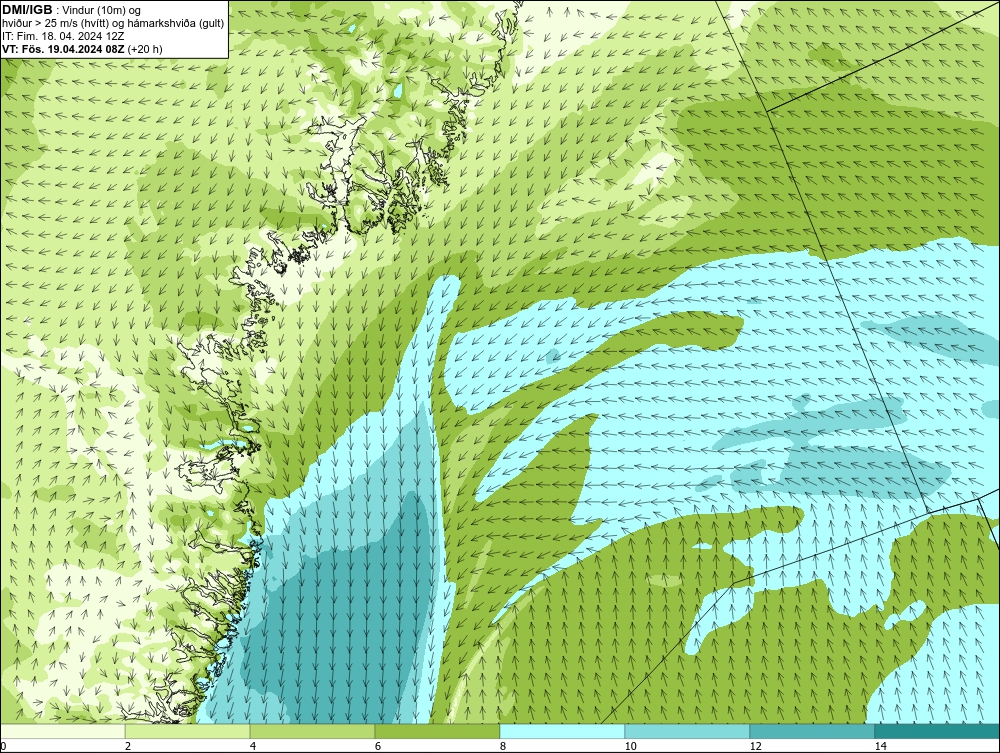
Task: Click the '14' label on the legend scale
Action: tap(881, 746)
